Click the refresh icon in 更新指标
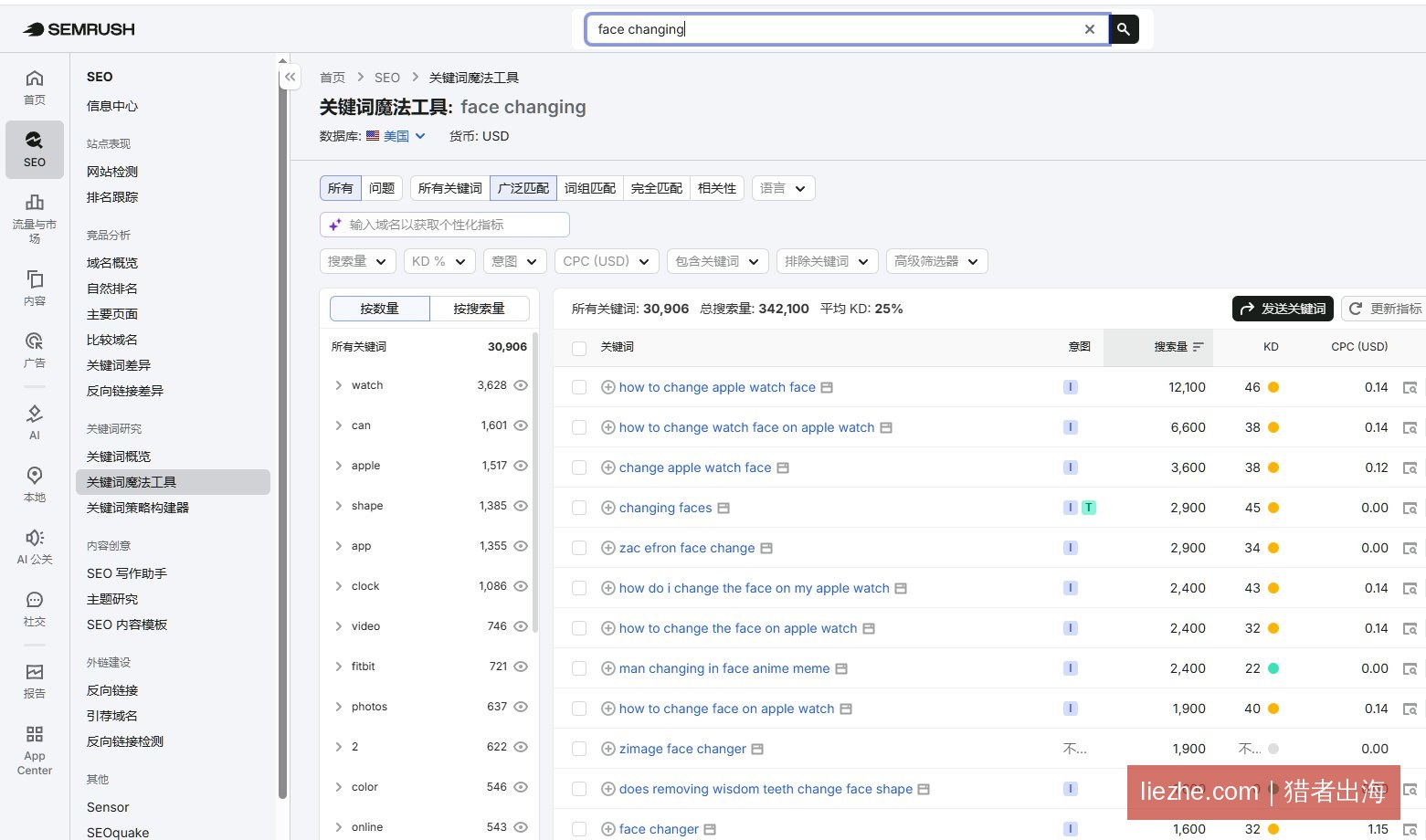Image resolution: width=1426 pixels, height=840 pixels. coord(1356,309)
